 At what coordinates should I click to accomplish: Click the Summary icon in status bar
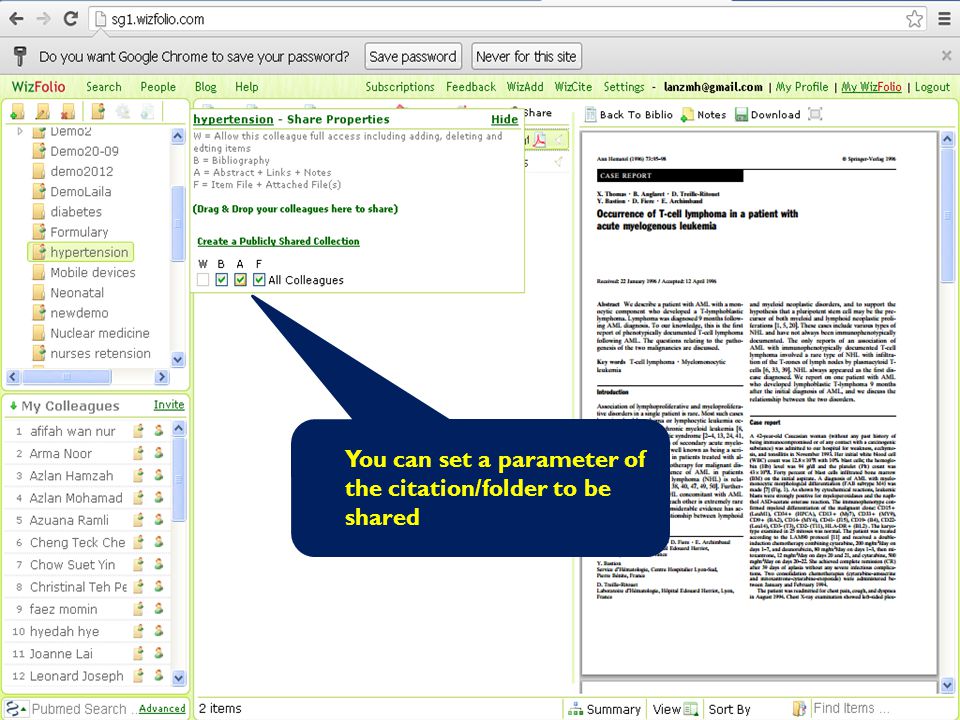[575, 710]
